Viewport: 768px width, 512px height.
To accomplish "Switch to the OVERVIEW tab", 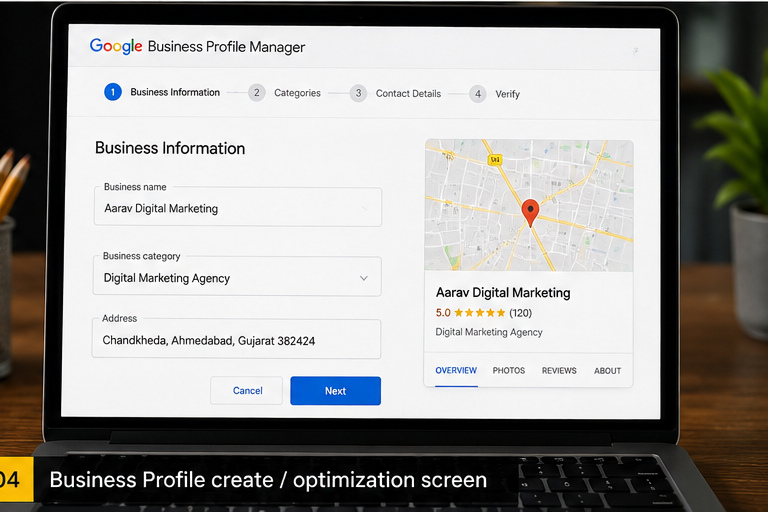I will pos(456,370).
